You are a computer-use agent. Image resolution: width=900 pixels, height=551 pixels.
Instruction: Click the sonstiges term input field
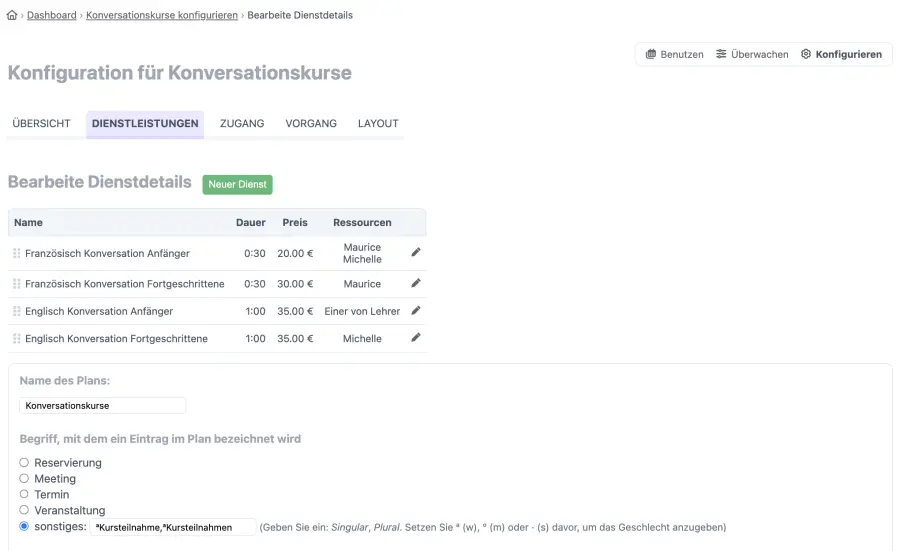click(x=173, y=527)
